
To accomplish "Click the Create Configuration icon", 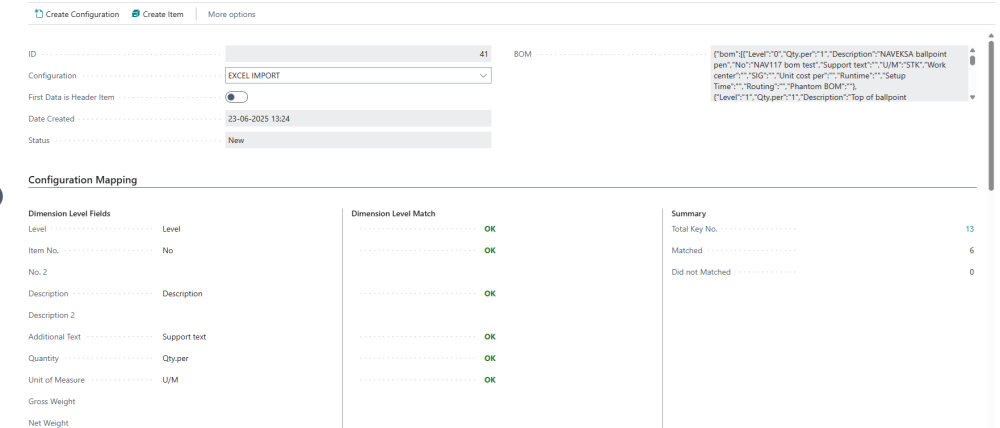I will [38, 14].
